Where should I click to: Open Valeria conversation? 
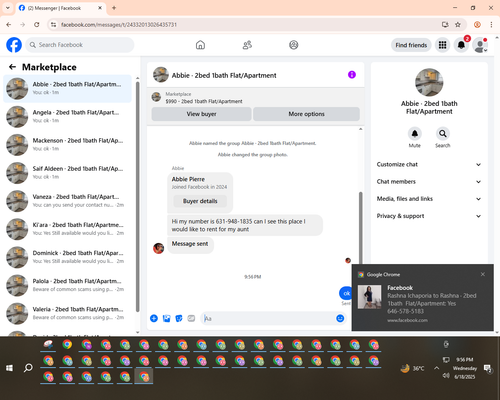pos(67,313)
